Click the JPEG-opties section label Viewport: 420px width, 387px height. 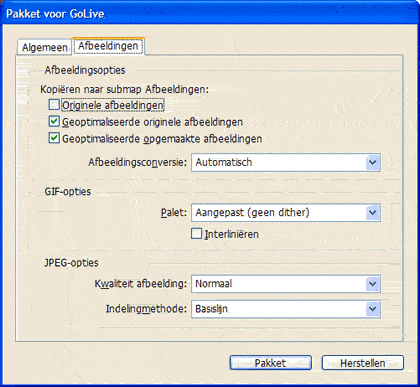71,263
